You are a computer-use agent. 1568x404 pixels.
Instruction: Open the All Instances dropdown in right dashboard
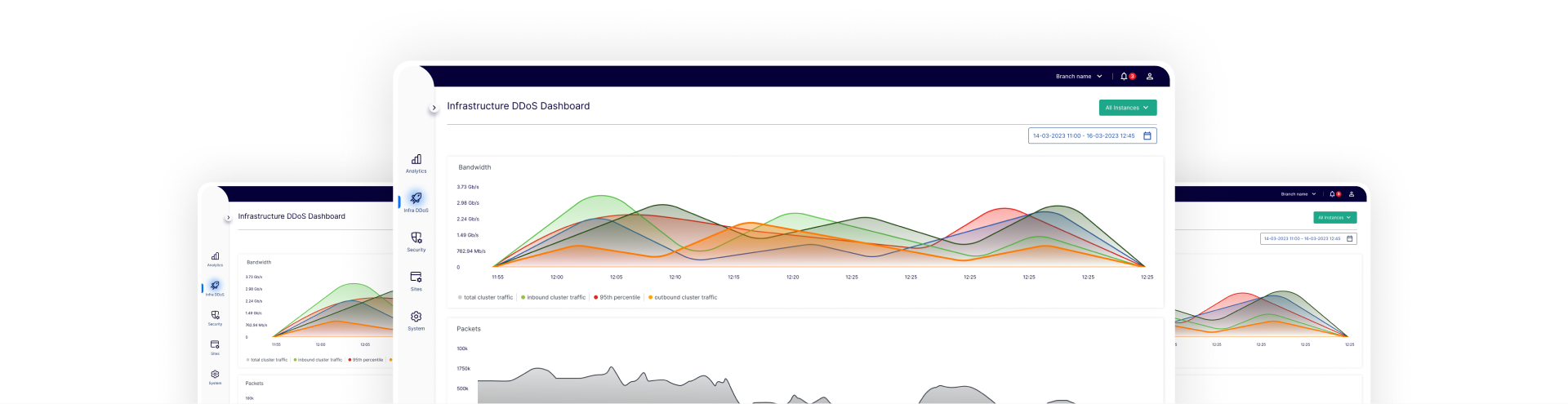(1334, 218)
